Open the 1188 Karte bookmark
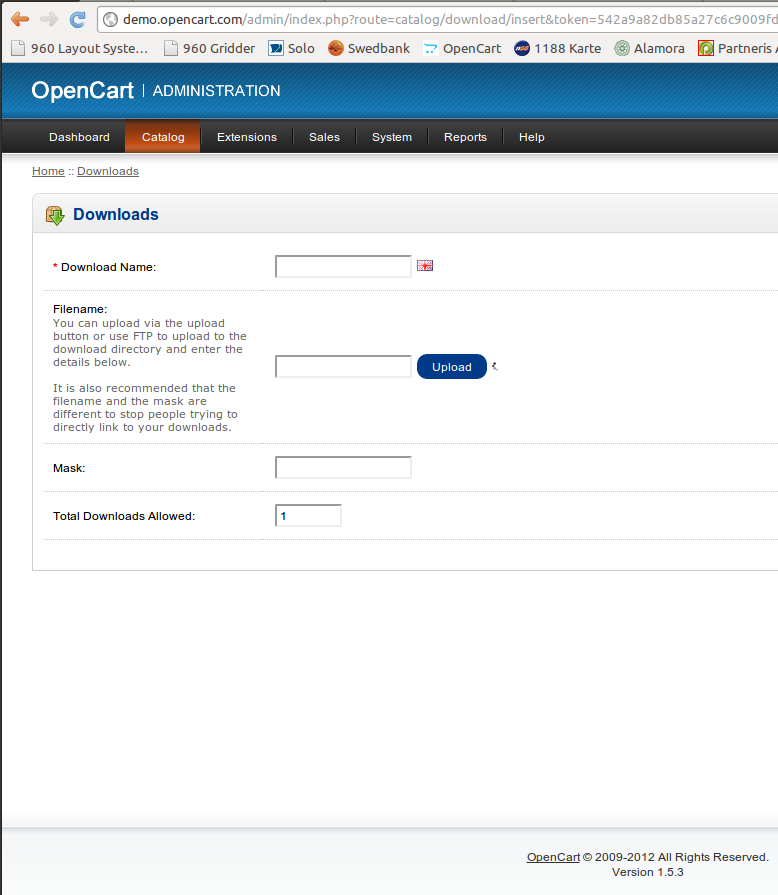778x895 pixels. coord(558,49)
